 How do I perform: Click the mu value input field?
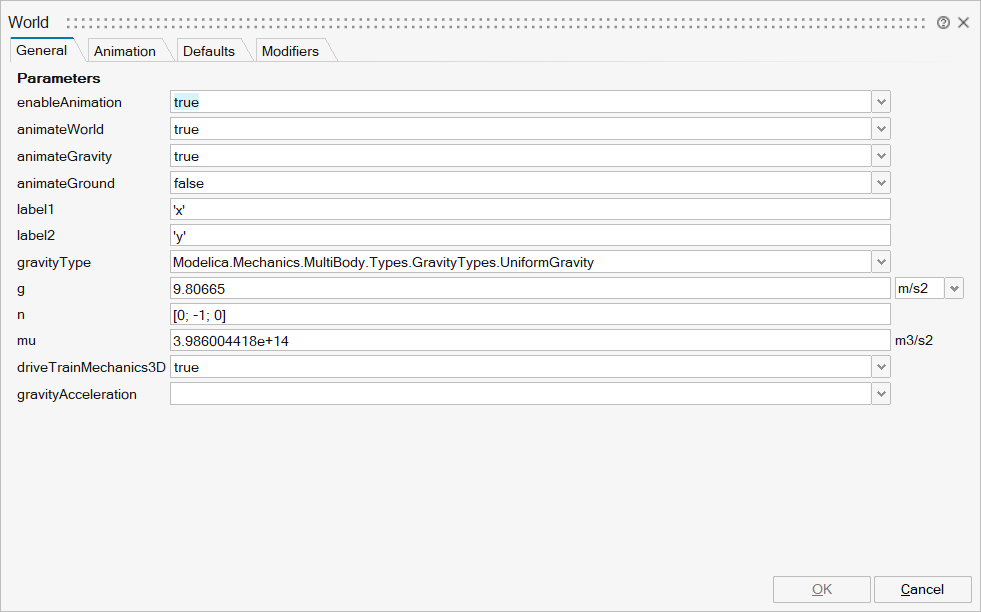tap(530, 341)
